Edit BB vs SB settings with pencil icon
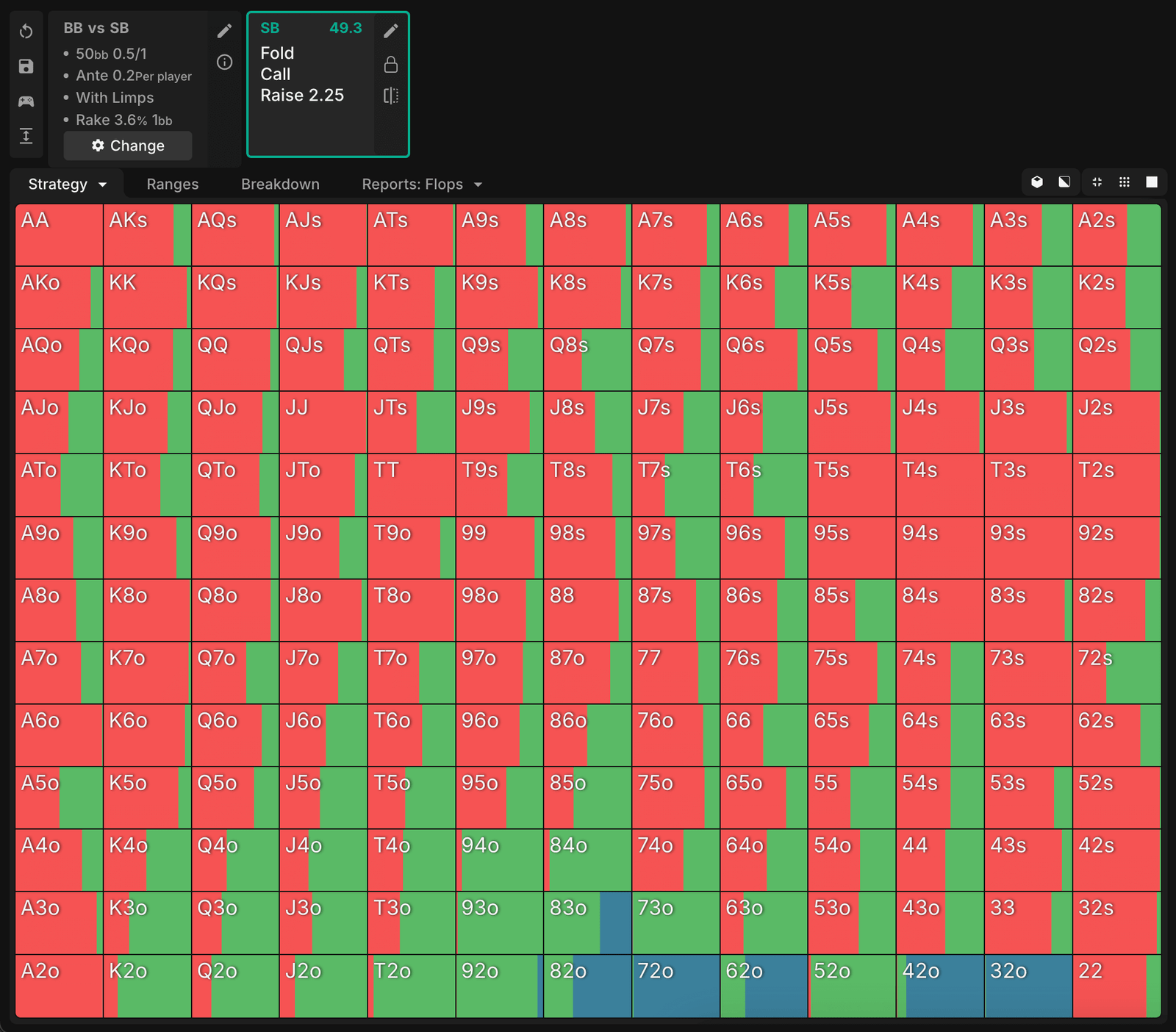1176x1032 pixels. (x=224, y=31)
